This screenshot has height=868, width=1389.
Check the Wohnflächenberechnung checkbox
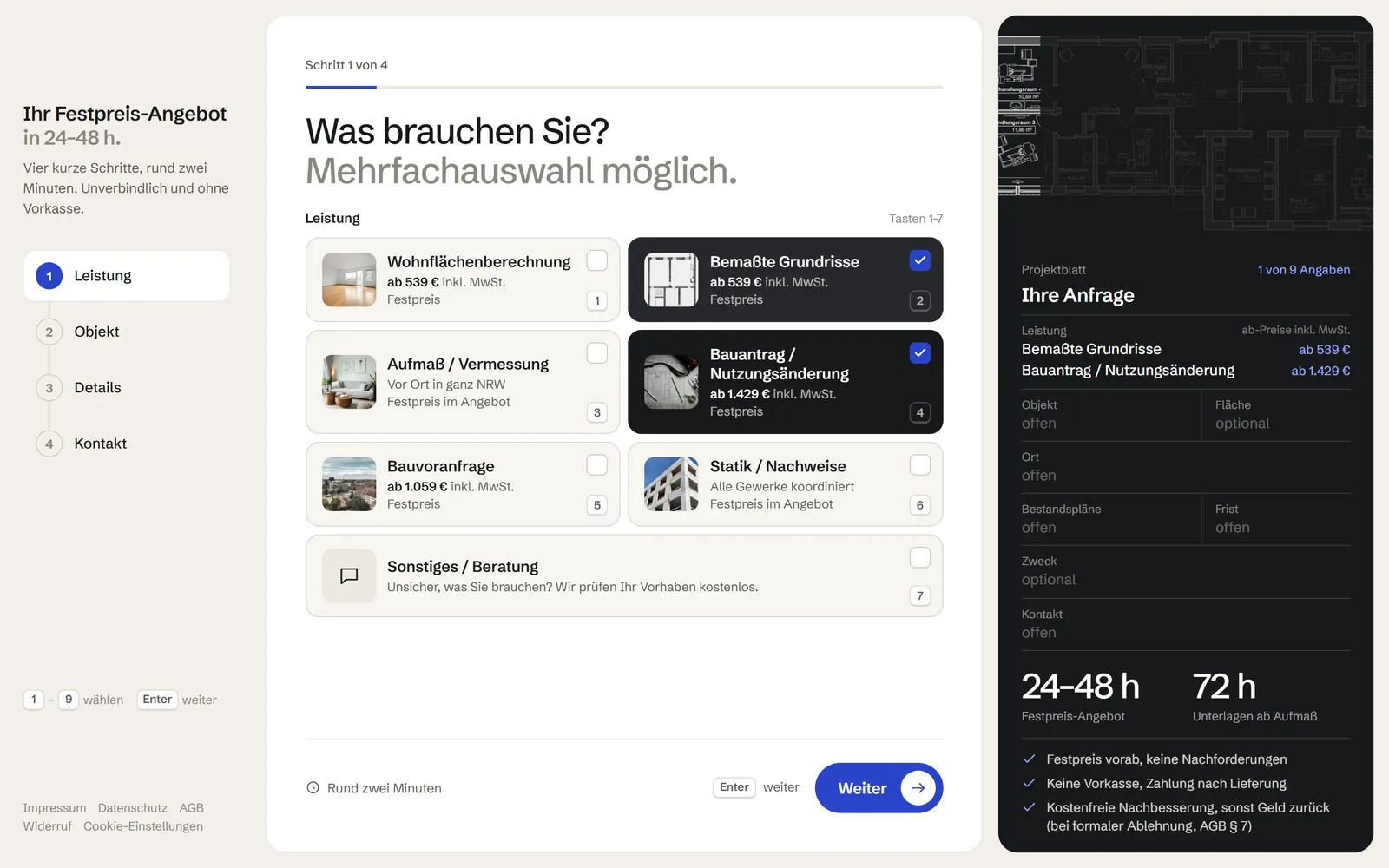(597, 260)
